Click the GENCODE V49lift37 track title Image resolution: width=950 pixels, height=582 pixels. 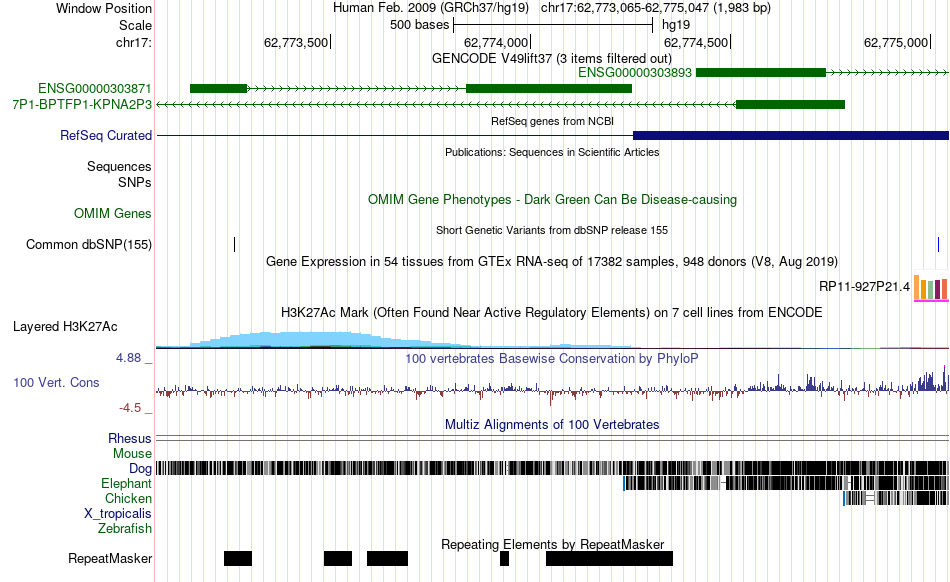coord(551,58)
